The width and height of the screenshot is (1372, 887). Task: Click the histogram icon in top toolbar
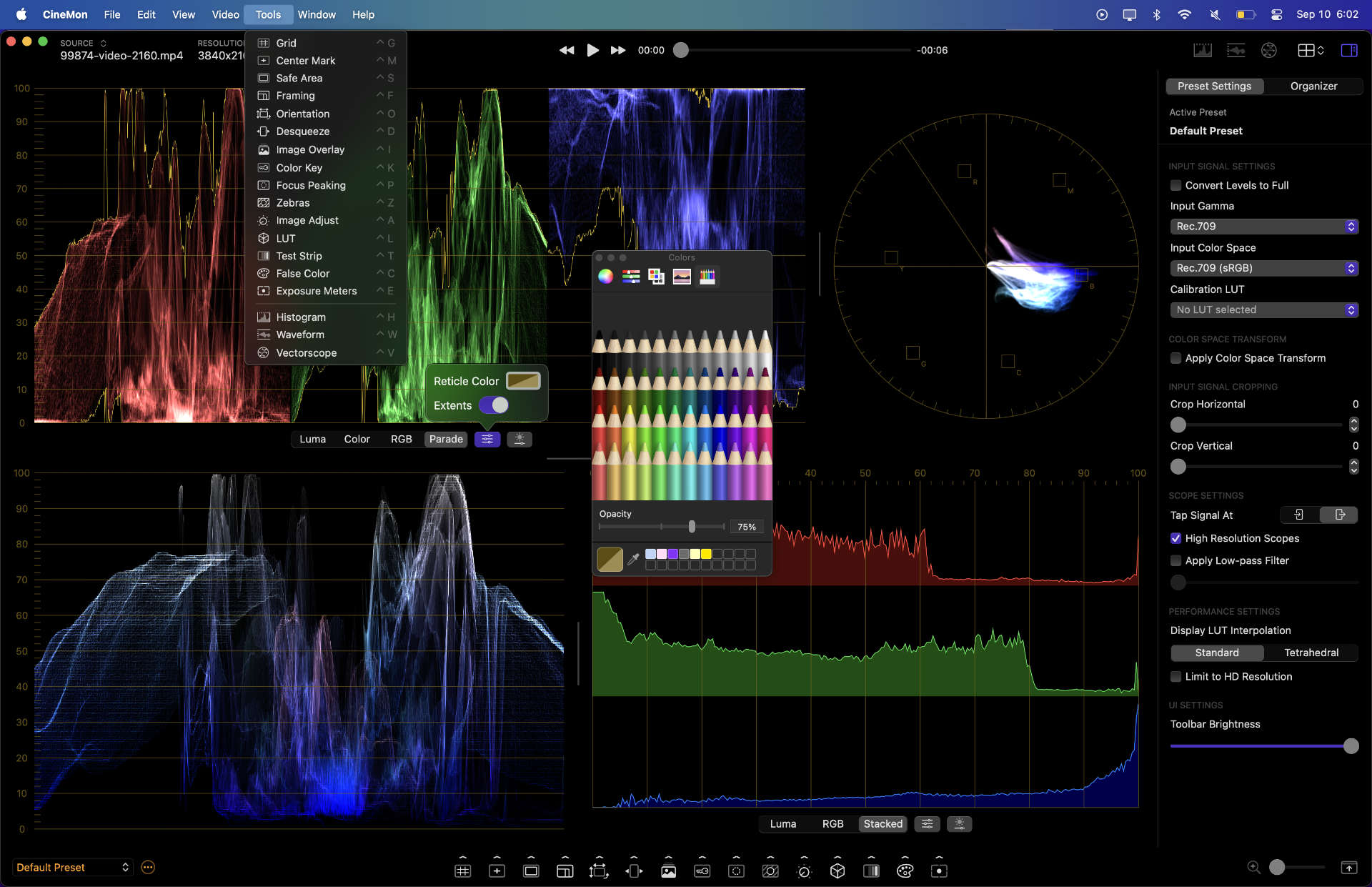1202,50
